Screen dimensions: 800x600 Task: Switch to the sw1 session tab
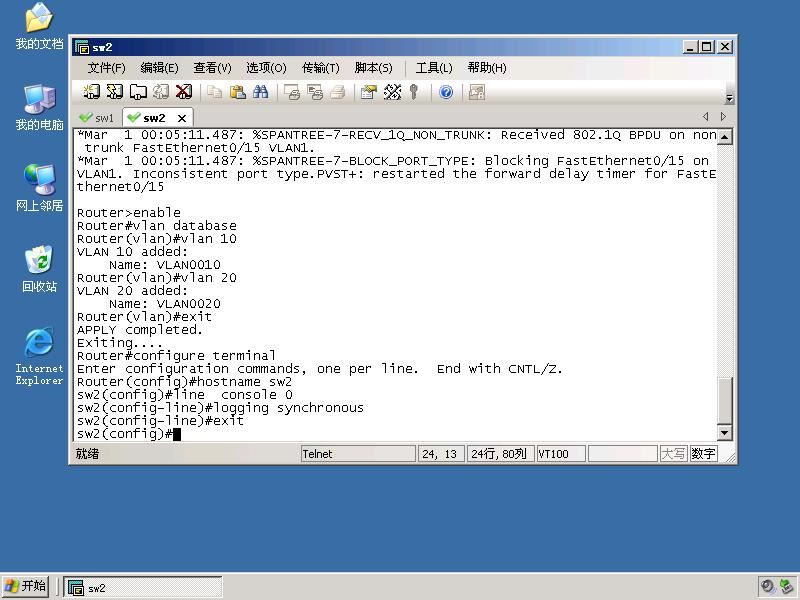[x=97, y=118]
